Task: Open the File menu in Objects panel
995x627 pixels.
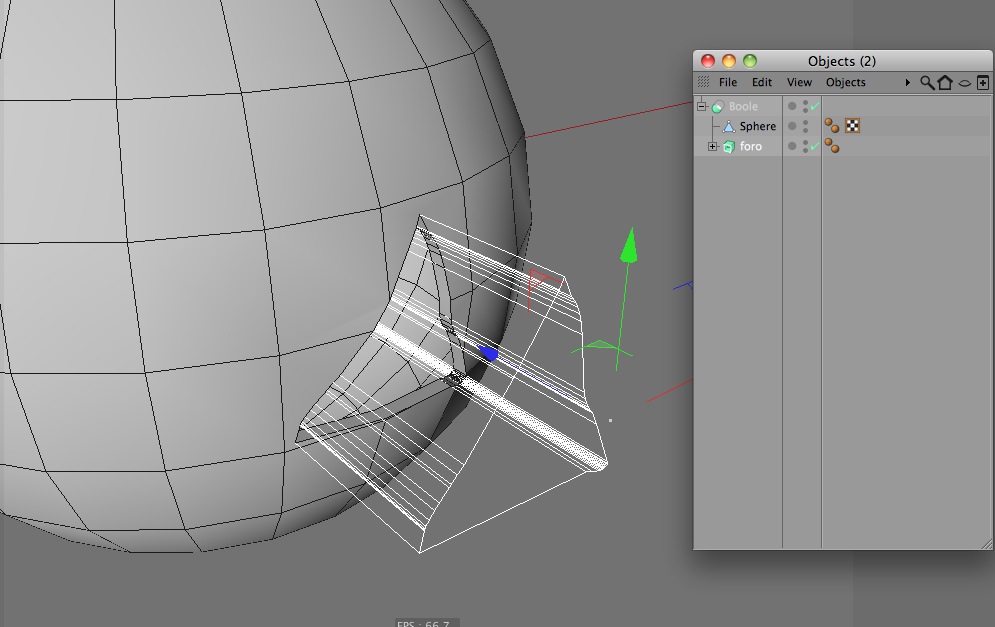Action: pos(728,82)
